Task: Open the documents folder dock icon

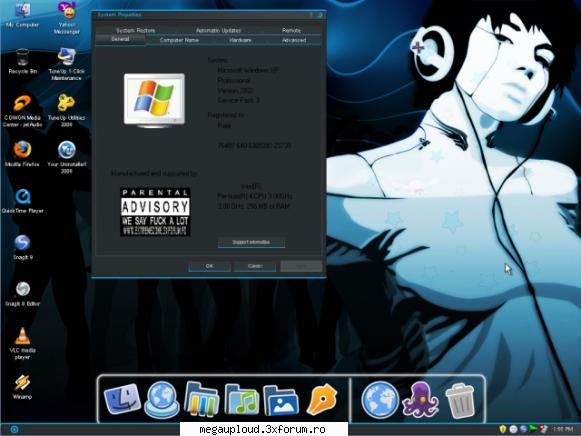Action: point(201,399)
